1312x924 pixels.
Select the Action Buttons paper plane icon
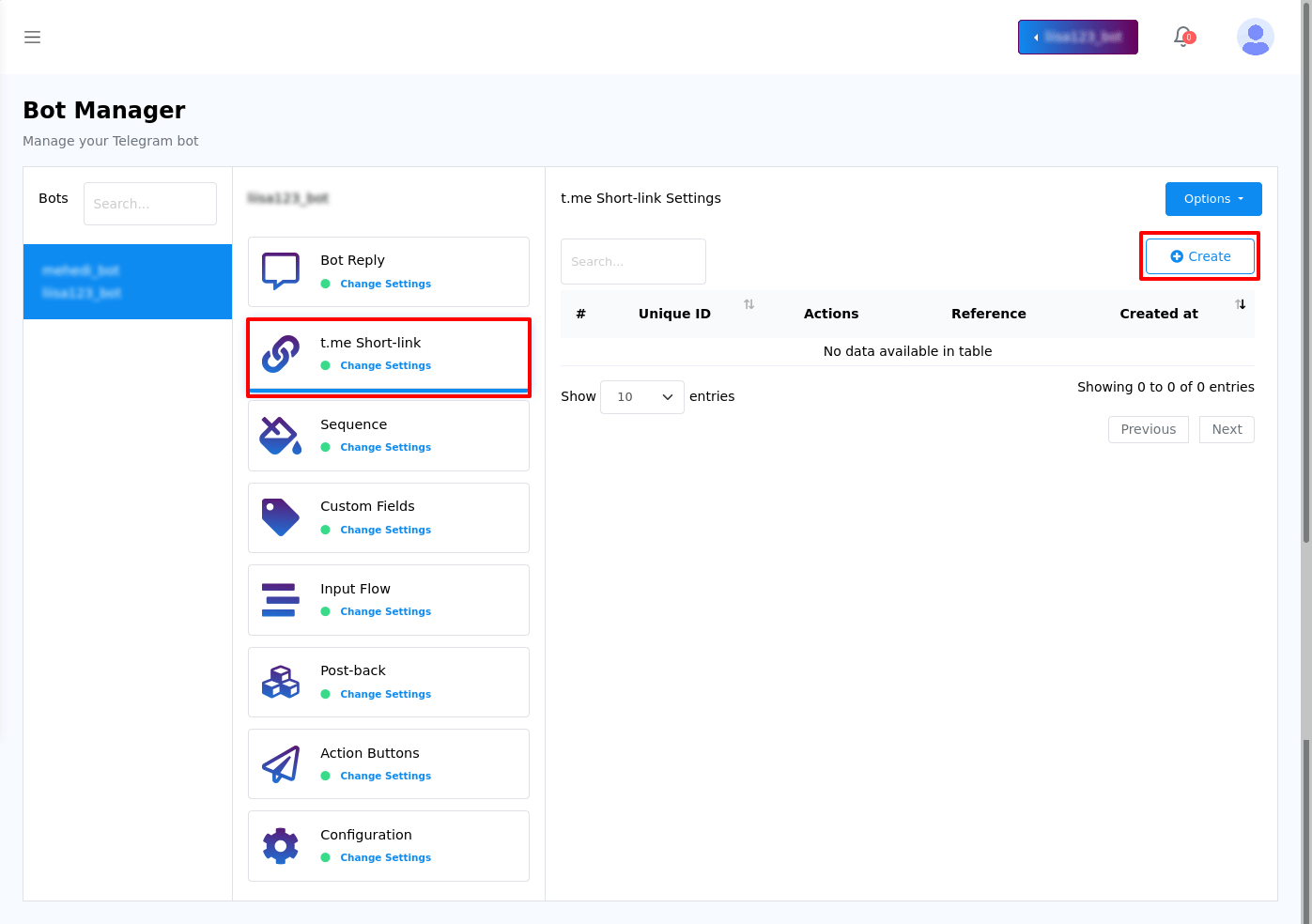coord(279,763)
